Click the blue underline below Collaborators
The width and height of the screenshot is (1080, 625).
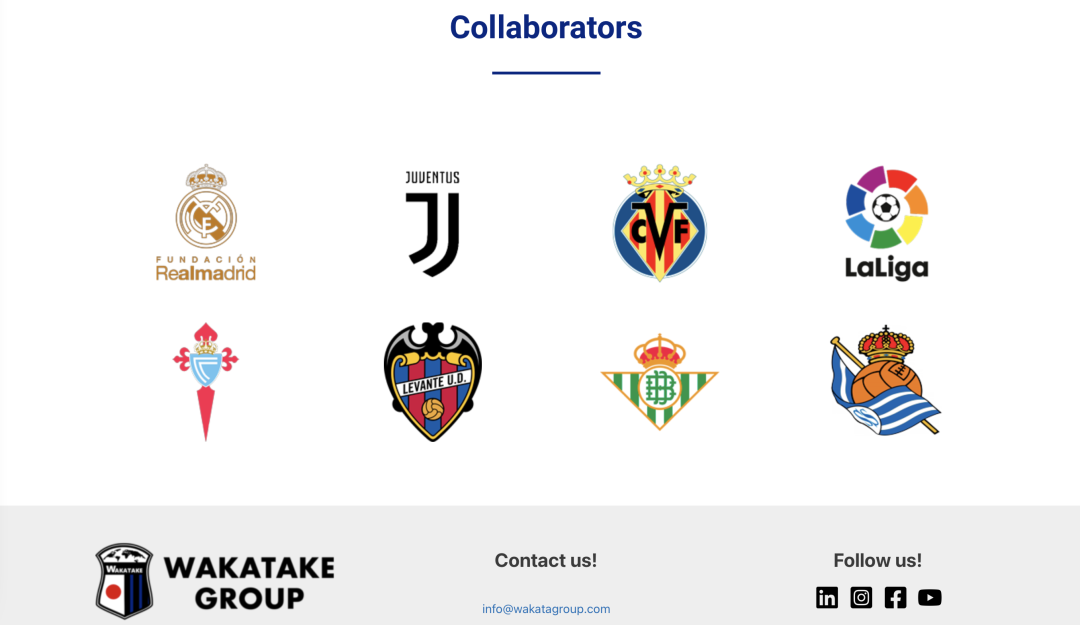[x=546, y=72]
